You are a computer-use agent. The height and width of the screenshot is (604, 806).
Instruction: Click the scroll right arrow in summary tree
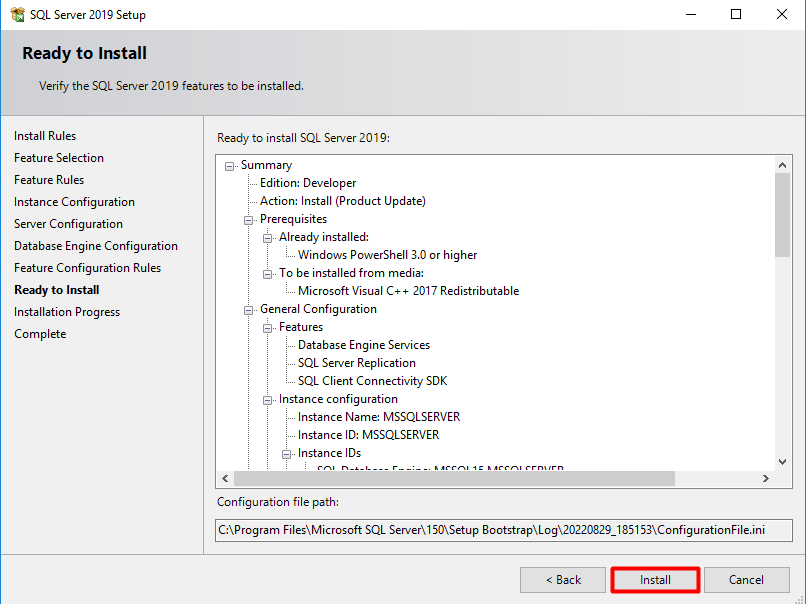766,479
